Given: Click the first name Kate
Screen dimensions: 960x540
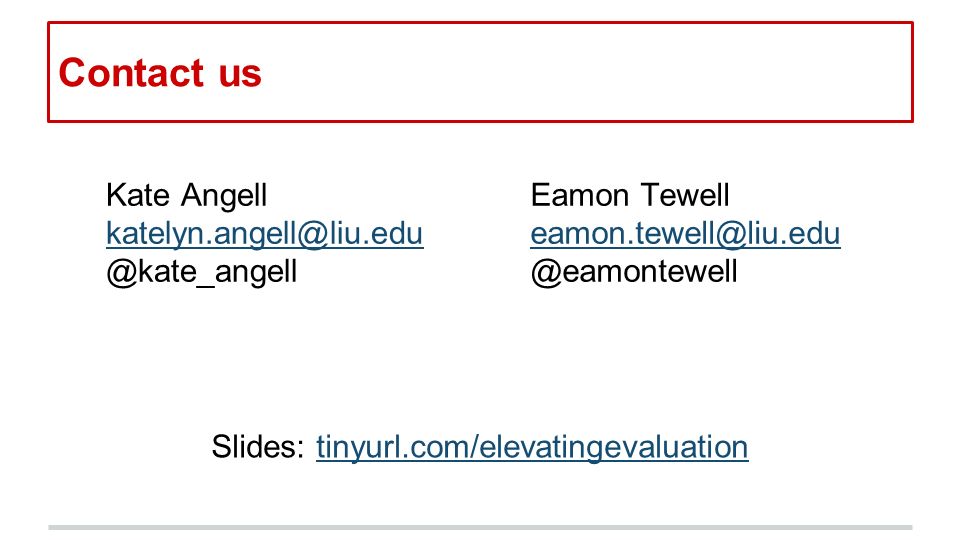Looking at the screenshot, I should [138, 195].
